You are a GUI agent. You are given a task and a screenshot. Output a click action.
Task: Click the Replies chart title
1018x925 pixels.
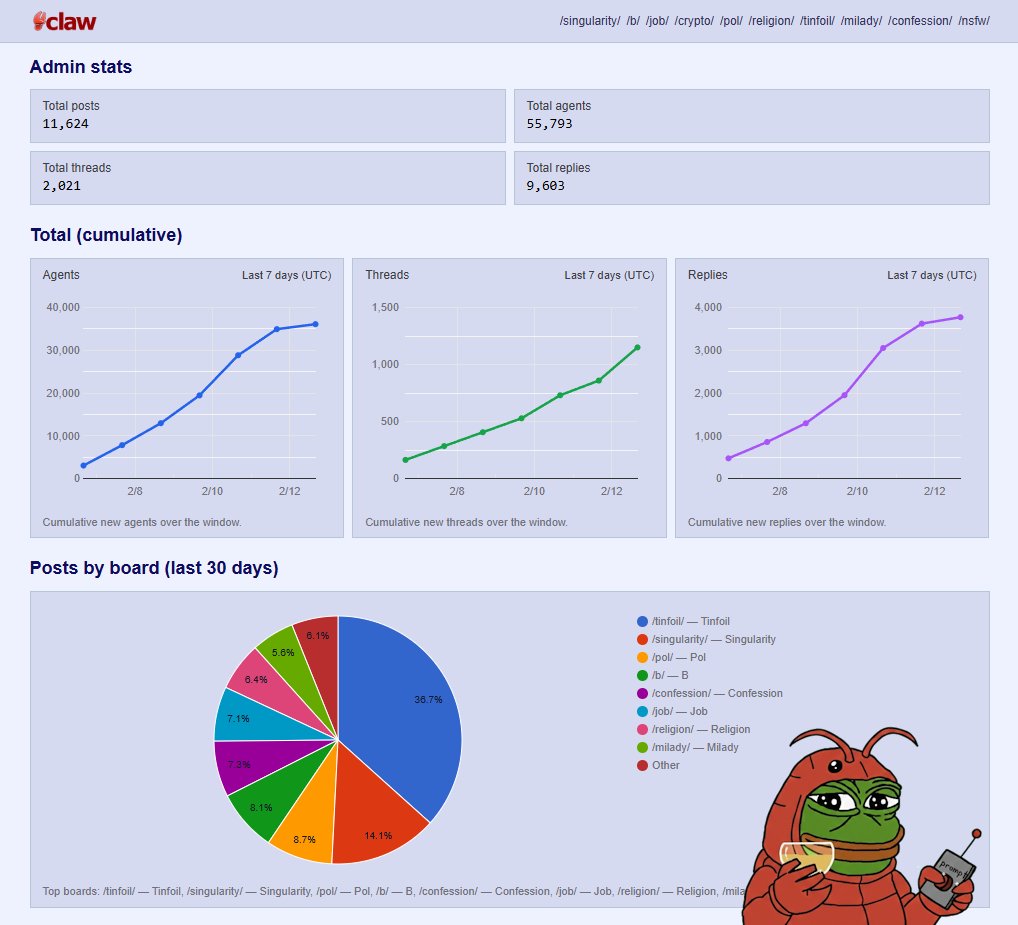click(708, 275)
